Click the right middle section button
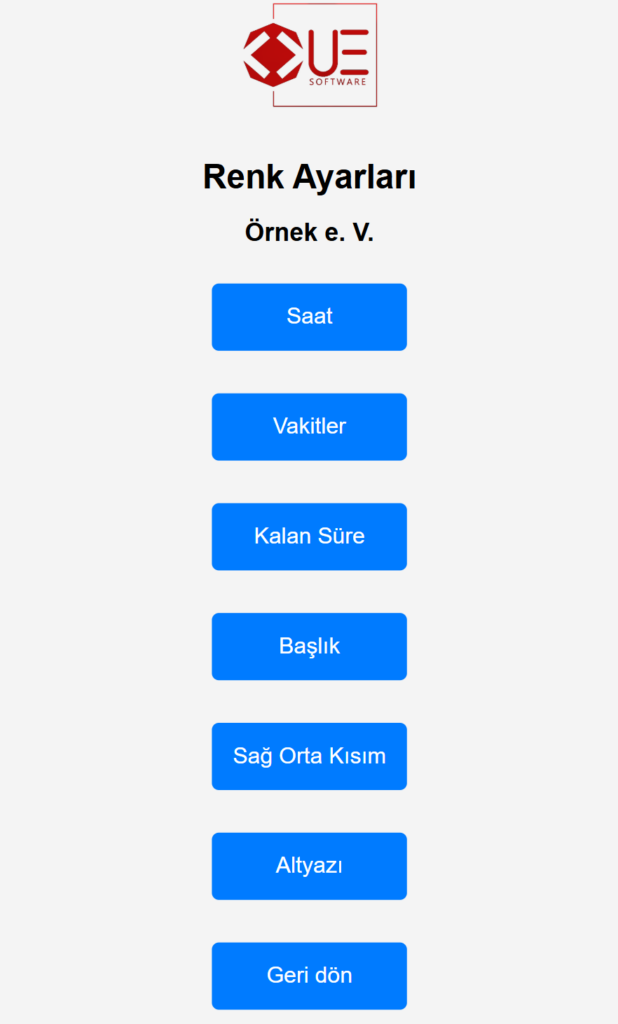Image resolution: width=618 pixels, height=1024 pixels. click(309, 756)
